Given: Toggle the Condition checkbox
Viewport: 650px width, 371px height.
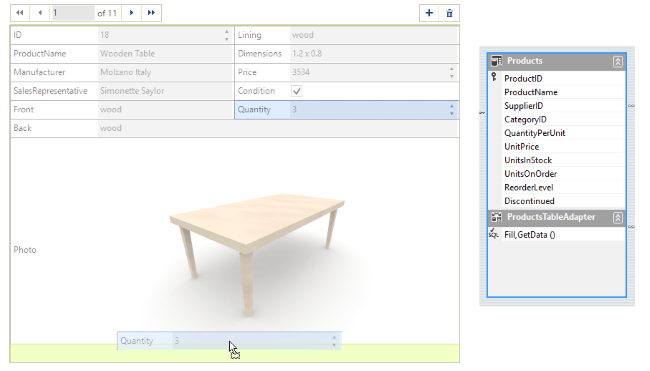Looking at the screenshot, I should 296,91.
